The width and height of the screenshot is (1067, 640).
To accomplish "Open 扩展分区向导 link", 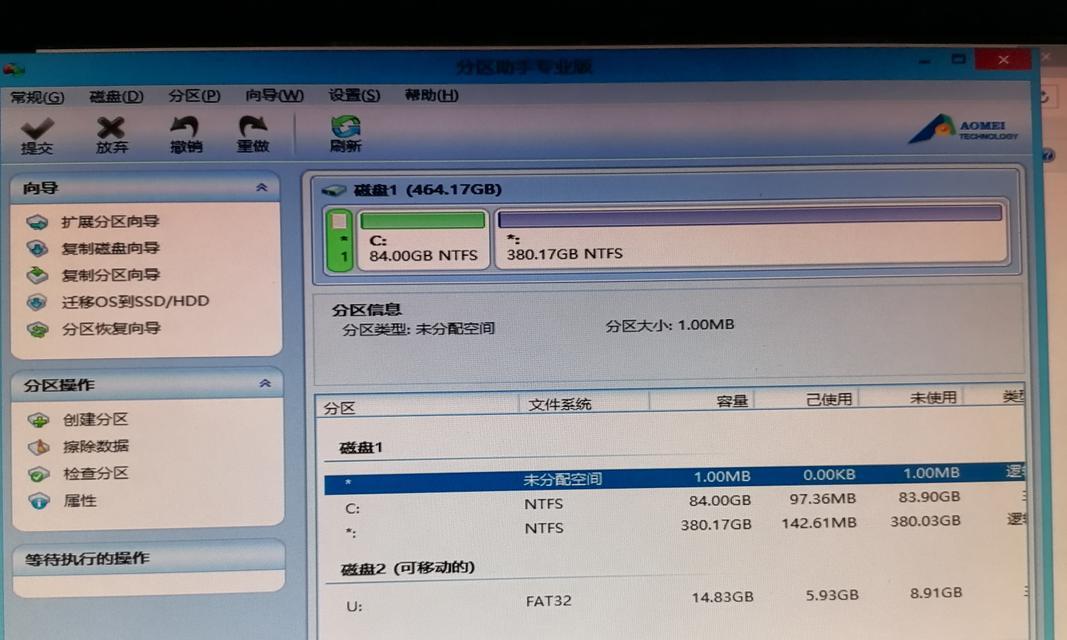I will point(110,222).
